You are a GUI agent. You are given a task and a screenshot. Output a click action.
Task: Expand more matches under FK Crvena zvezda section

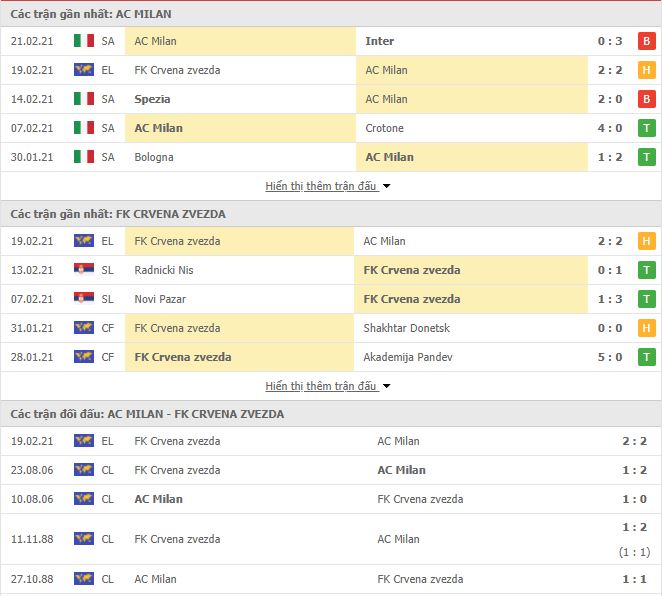click(x=328, y=386)
